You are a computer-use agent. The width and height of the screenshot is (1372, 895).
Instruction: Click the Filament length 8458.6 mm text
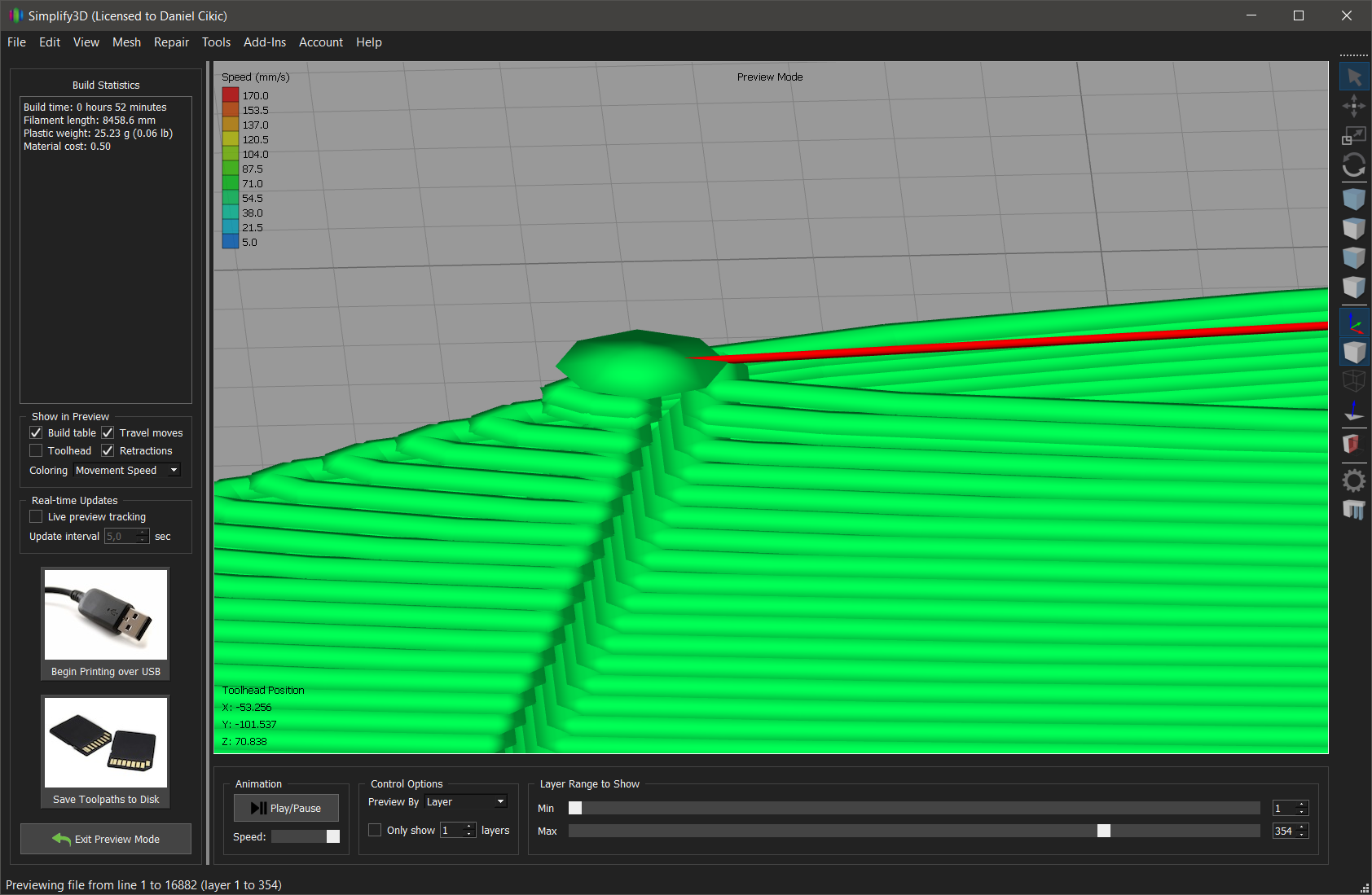coord(90,120)
